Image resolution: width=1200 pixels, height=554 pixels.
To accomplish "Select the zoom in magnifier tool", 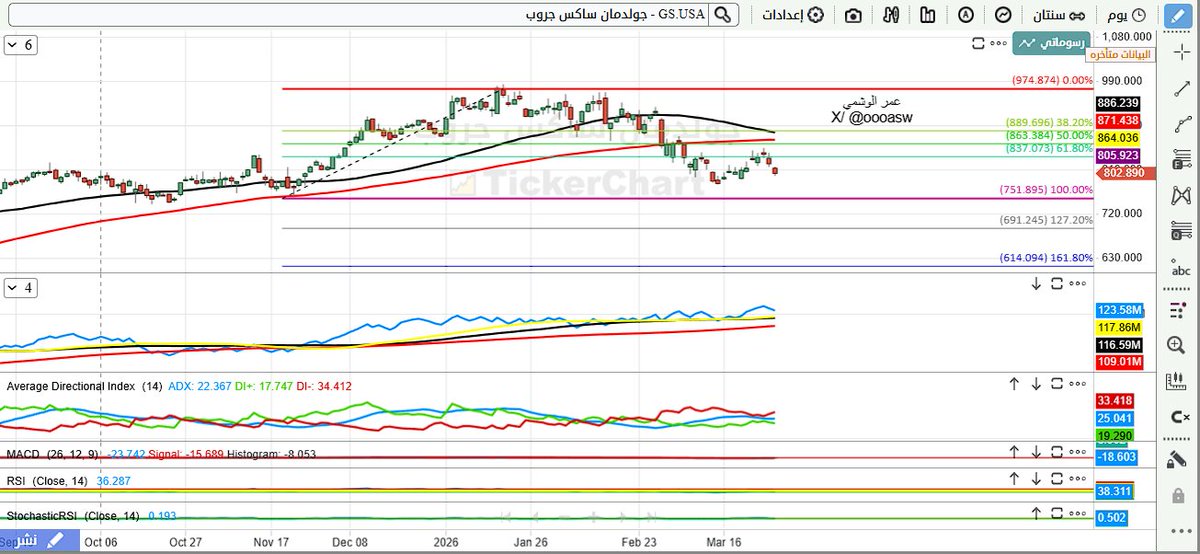I will 1175,344.
